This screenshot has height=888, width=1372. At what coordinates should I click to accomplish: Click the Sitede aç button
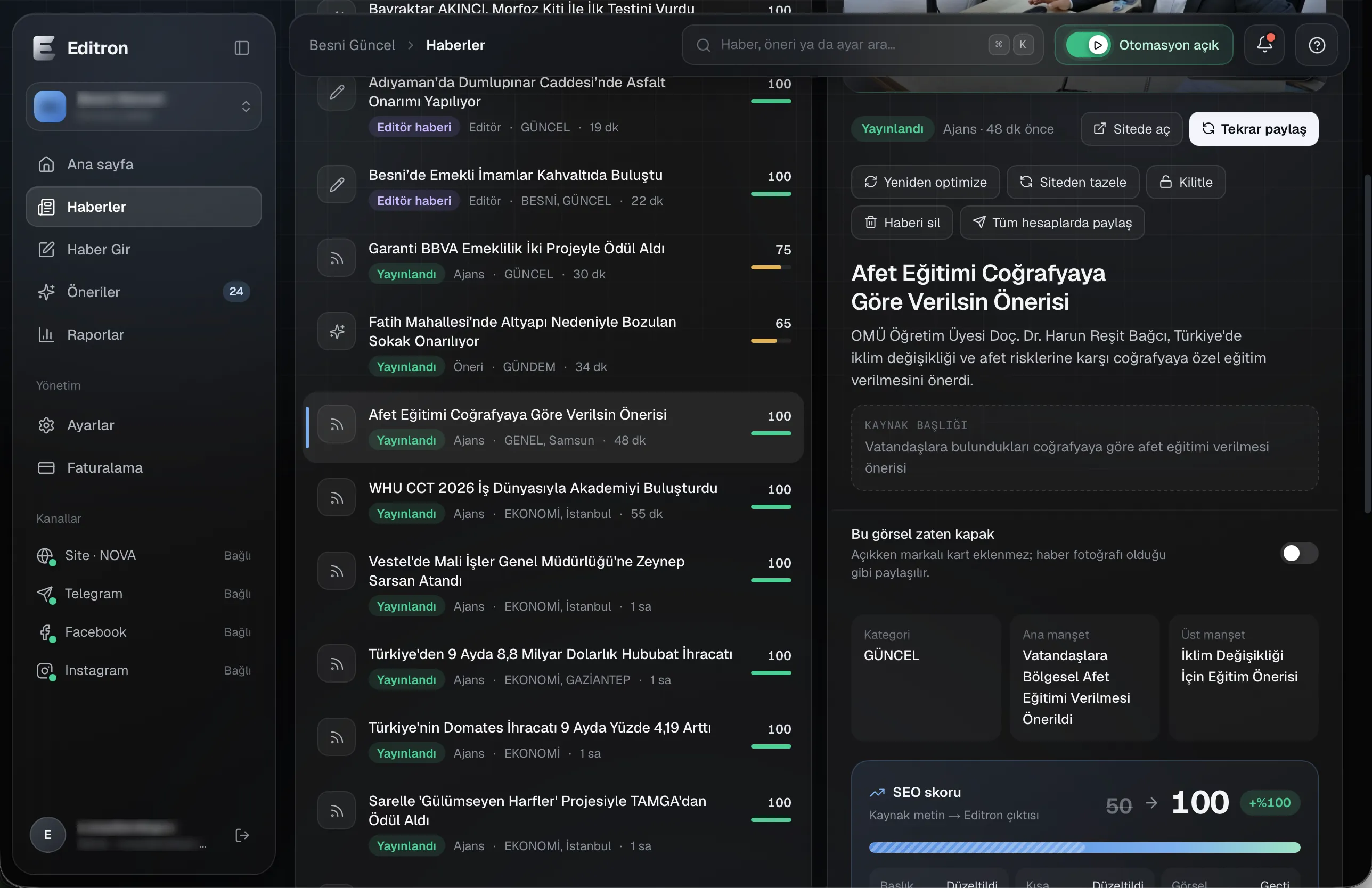click(1131, 129)
